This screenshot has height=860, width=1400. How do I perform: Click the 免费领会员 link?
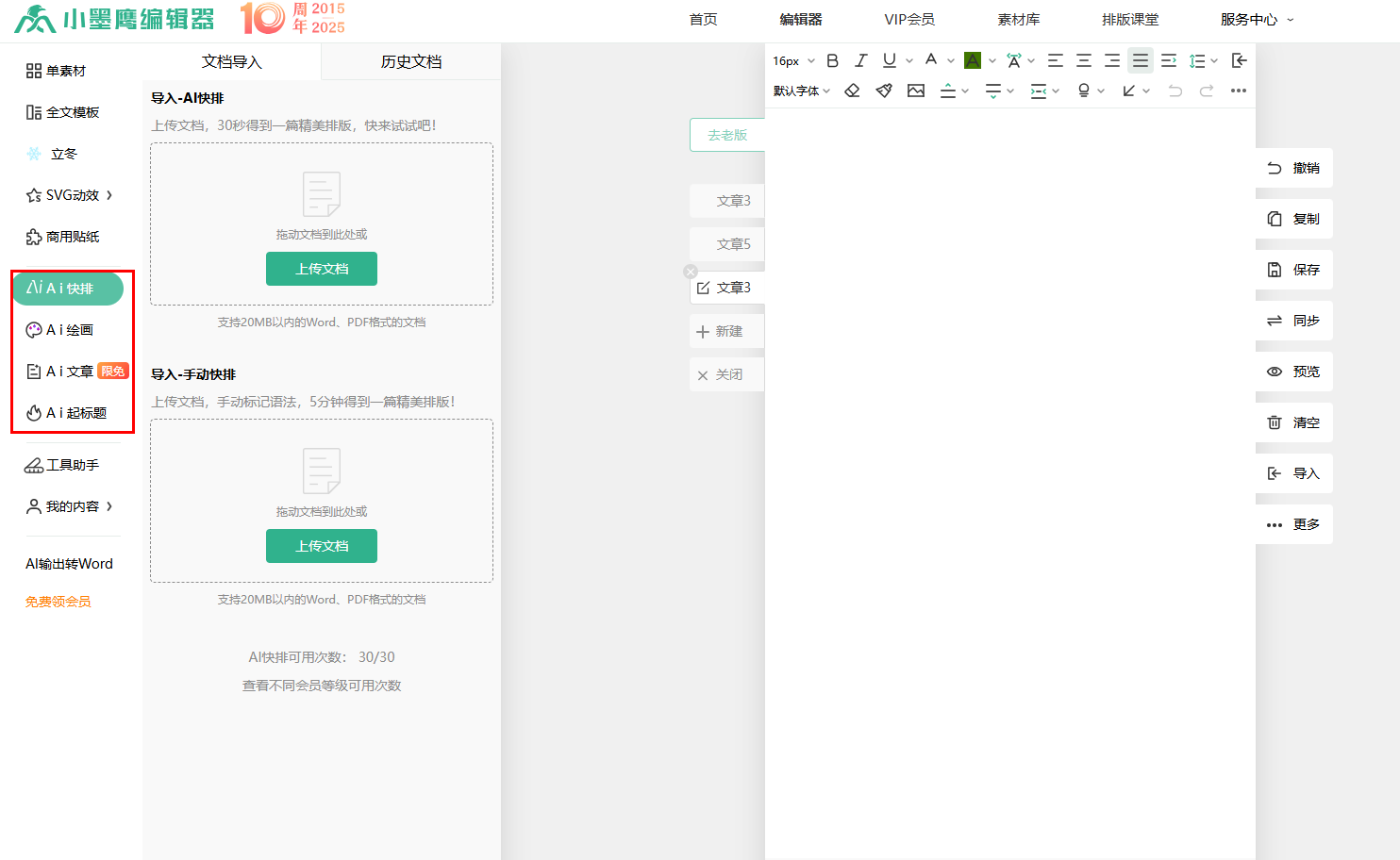tap(58, 602)
